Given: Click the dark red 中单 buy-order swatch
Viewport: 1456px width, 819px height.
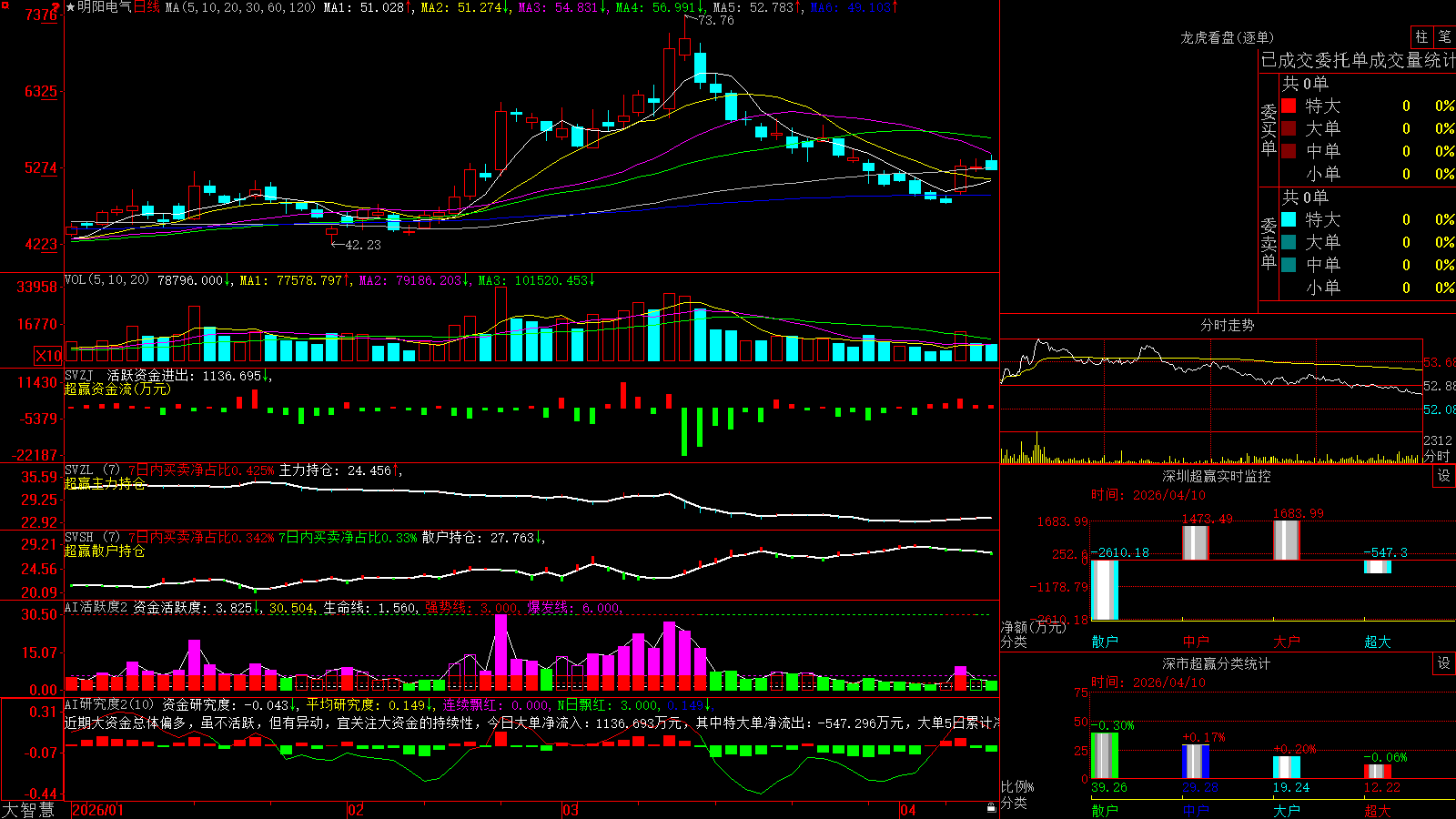Looking at the screenshot, I should (x=1289, y=151).
